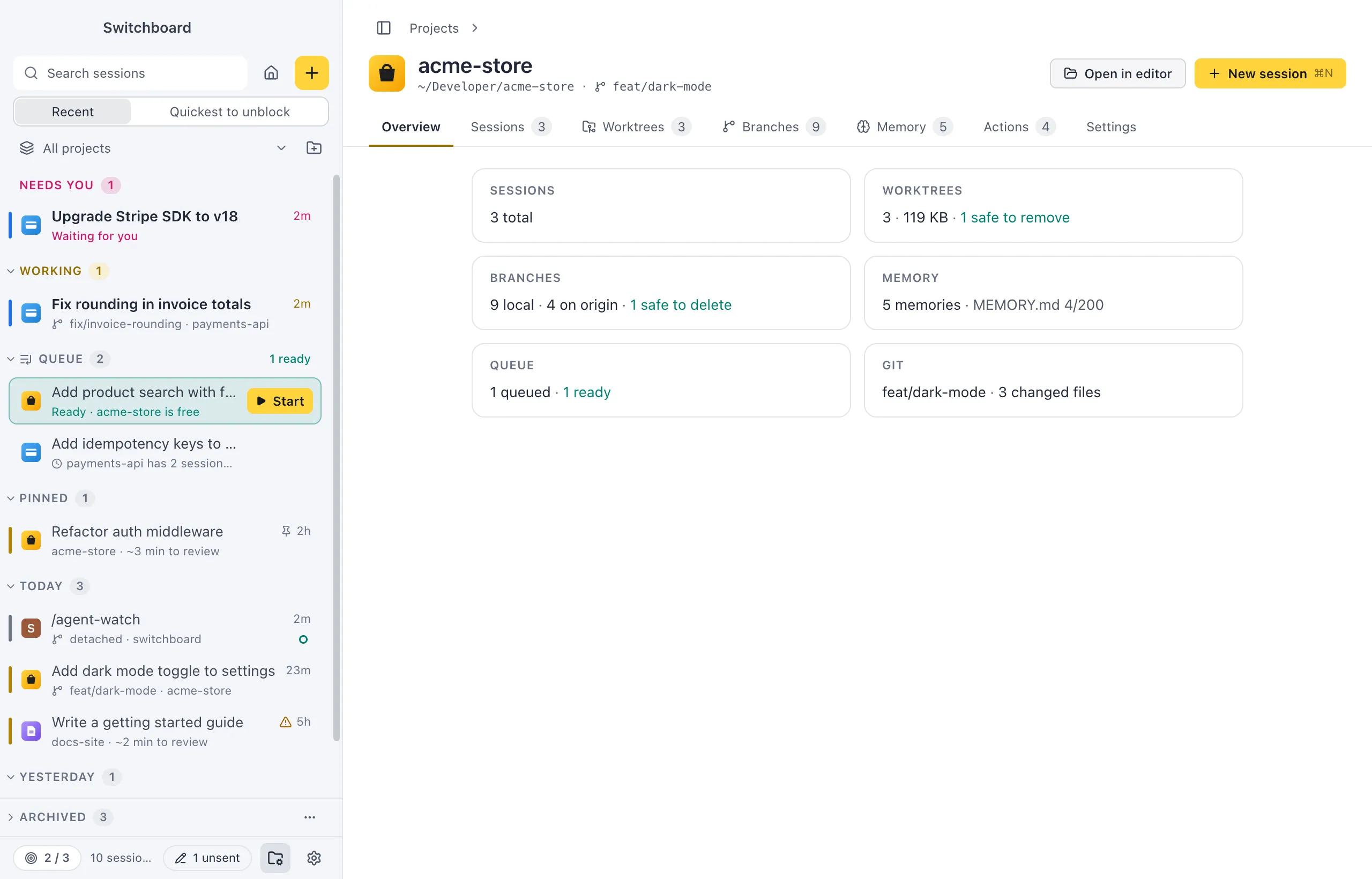Start the Add product search session
Viewport: 1372px width, 879px height.
pos(280,401)
